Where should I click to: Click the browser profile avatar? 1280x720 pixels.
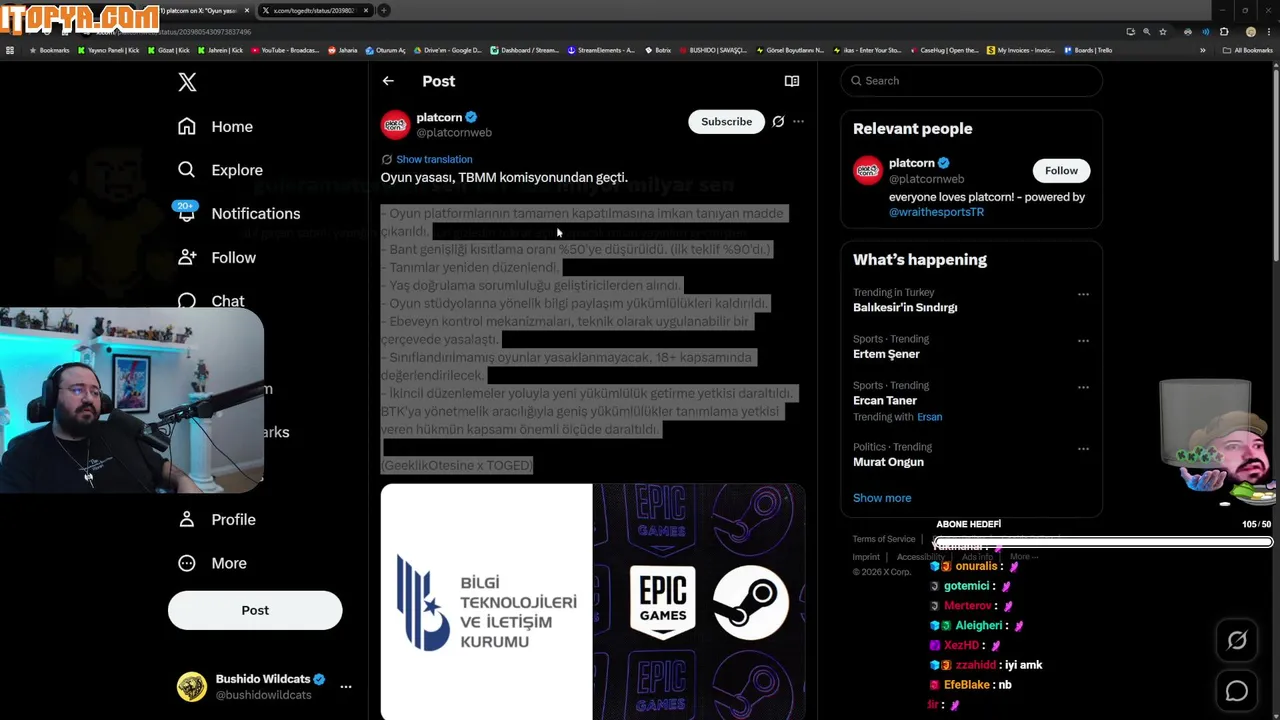click(x=1250, y=32)
